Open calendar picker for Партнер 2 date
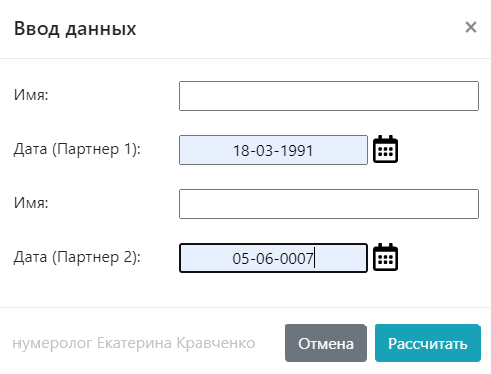The height and width of the screenshot is (374, 491). pyautogui.click(x=385, y=257)
